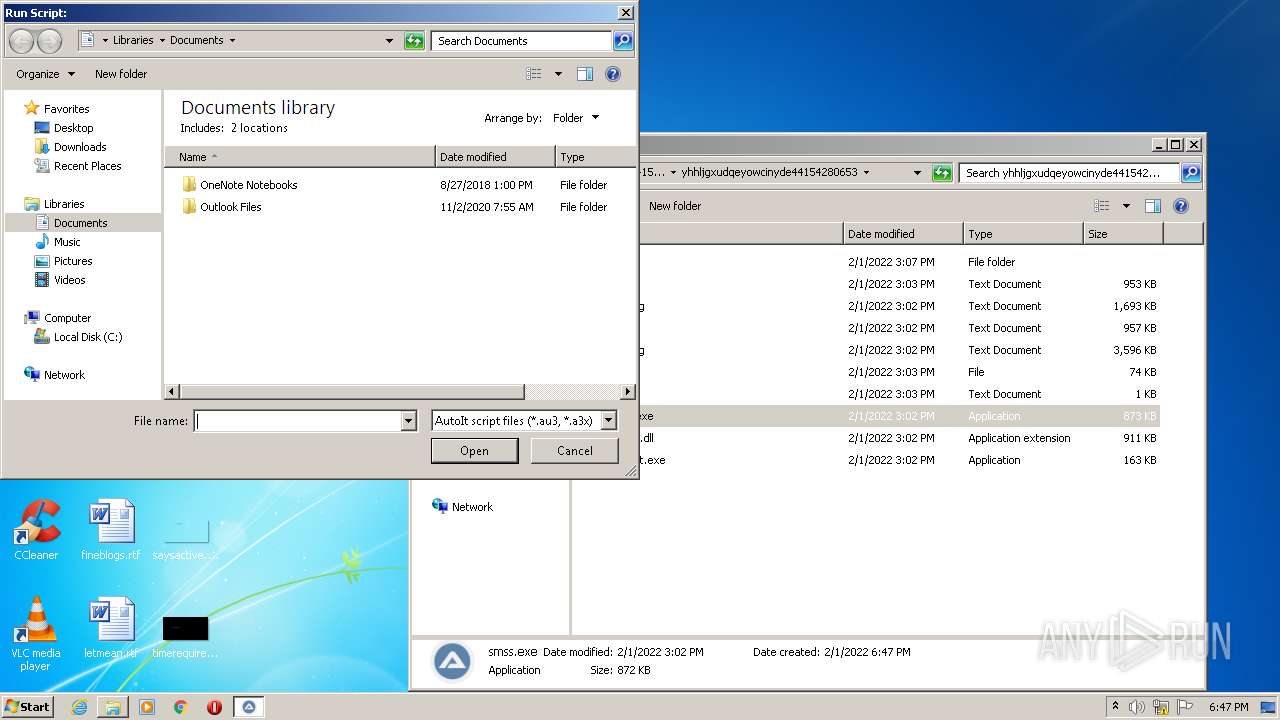Screen dimensions: 1280x720
Task: Select Local Disk (C:) in navigation pane
Action: coord(88,337)
